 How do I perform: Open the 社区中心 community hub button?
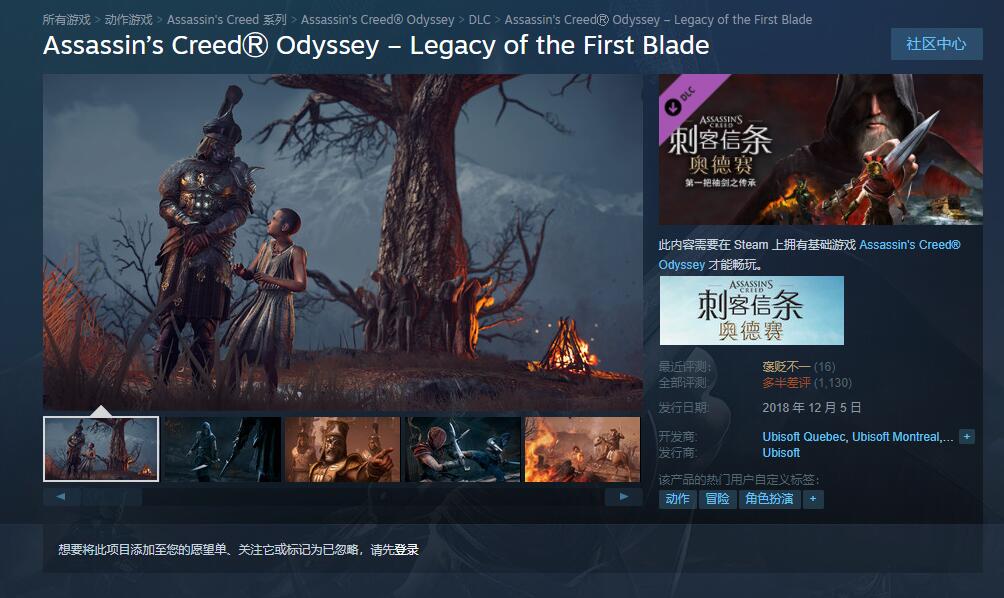(936, 44)
